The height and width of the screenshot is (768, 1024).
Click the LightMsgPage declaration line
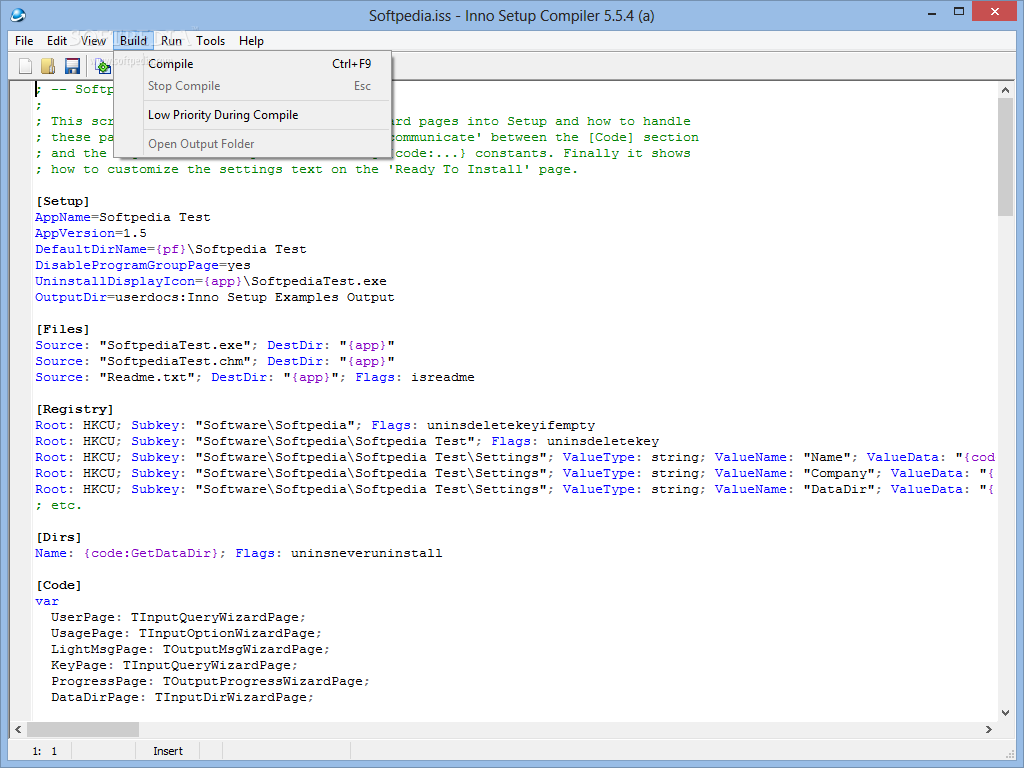click(x=190, y=649)
